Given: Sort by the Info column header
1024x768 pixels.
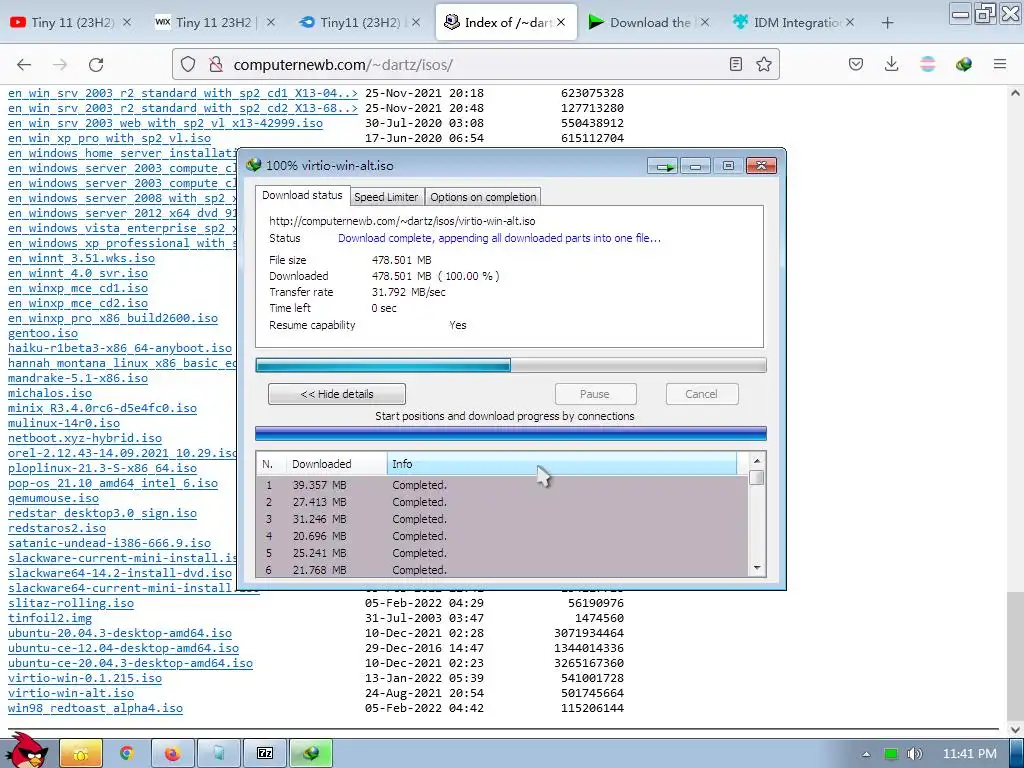Looking at the screenshot, I should point(562,464).
